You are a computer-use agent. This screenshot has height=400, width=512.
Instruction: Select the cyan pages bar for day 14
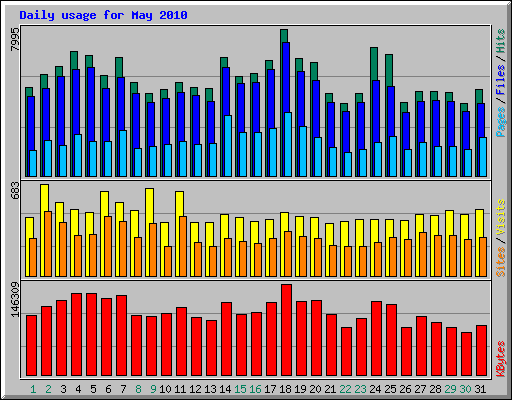pos(228,146)
